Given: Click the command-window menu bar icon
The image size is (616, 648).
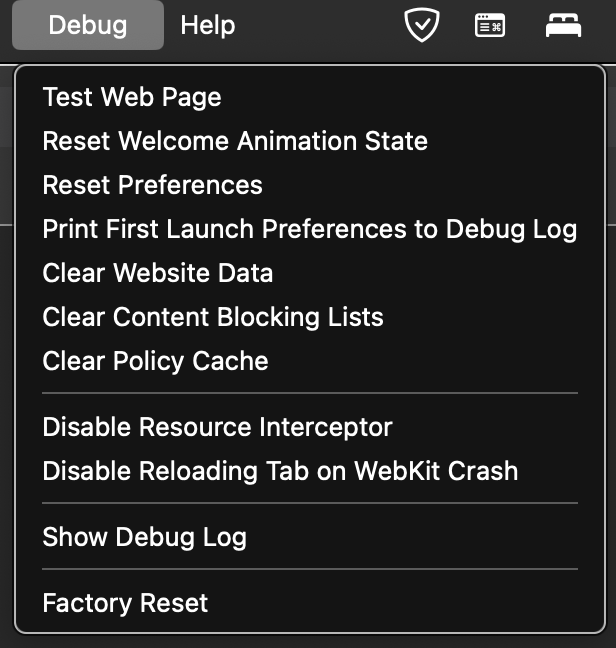Looking at the screenshot, I should (x=489, y=25).
